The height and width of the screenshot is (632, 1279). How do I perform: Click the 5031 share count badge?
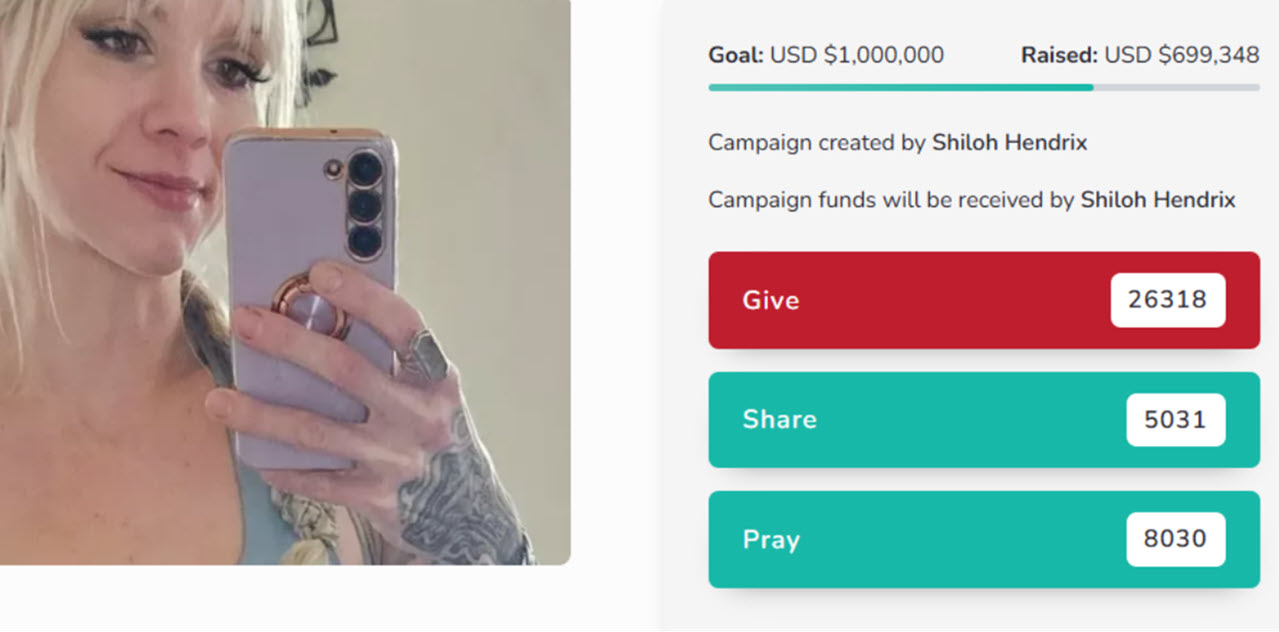click(1176, 419)
